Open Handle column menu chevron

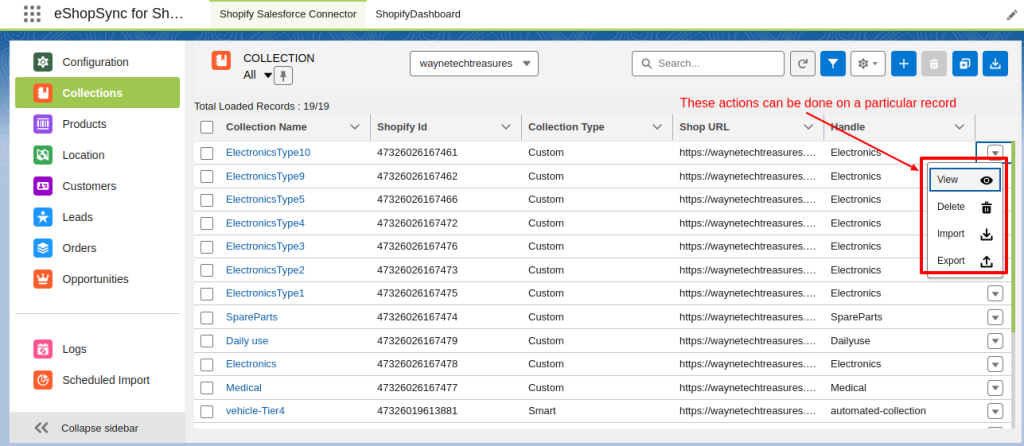coord(960,127)
